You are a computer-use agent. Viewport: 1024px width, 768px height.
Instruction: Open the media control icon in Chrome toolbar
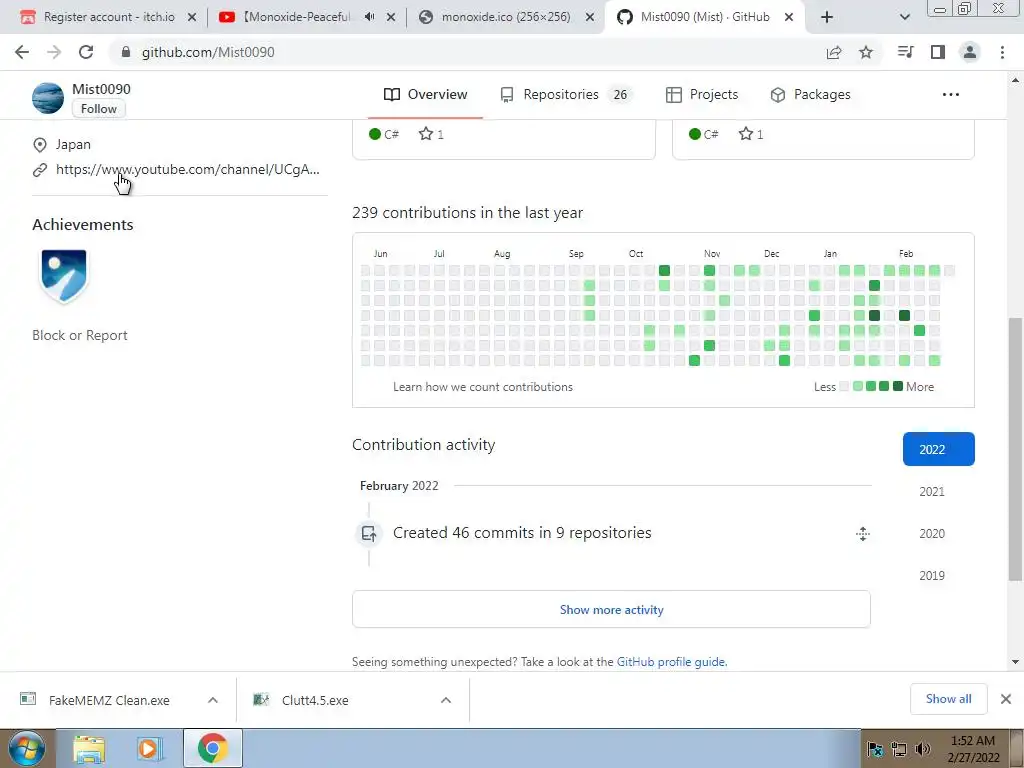906,52
